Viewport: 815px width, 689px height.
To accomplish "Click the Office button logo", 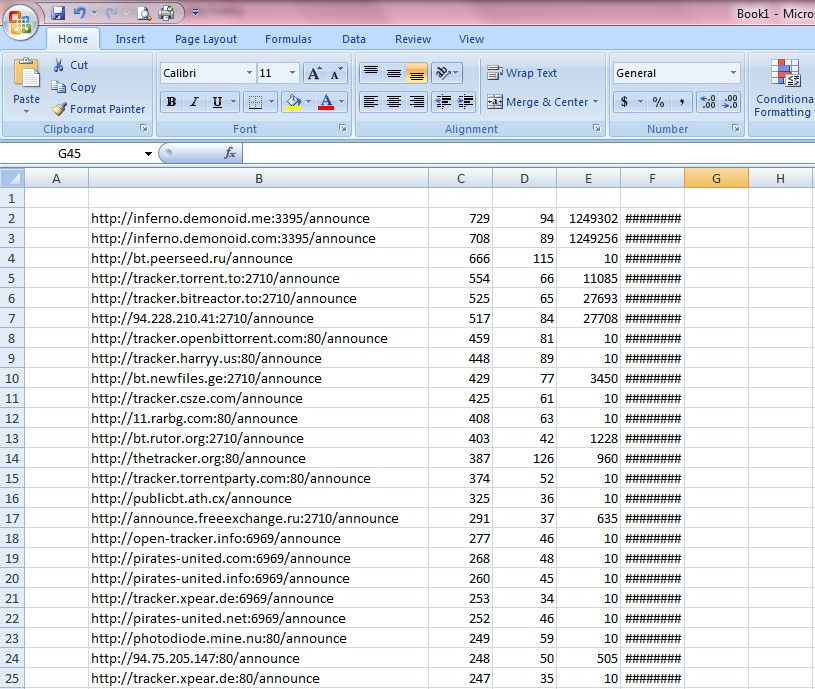I will click(x=20, y=22).
